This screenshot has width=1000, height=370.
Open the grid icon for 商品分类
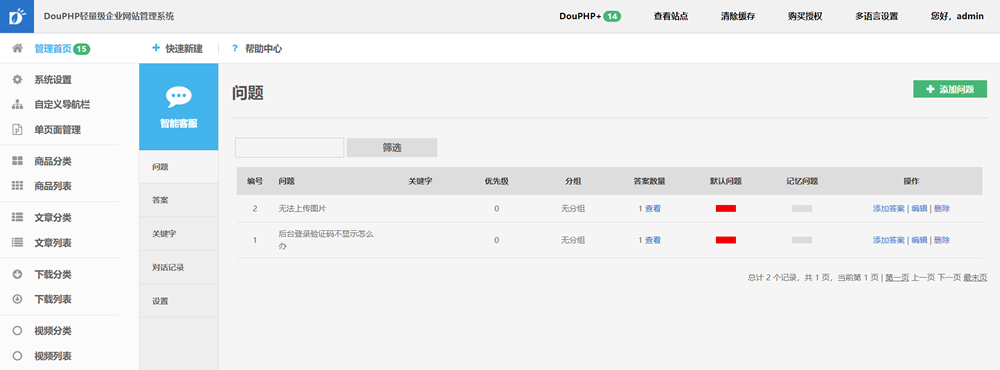coord(18,161)
